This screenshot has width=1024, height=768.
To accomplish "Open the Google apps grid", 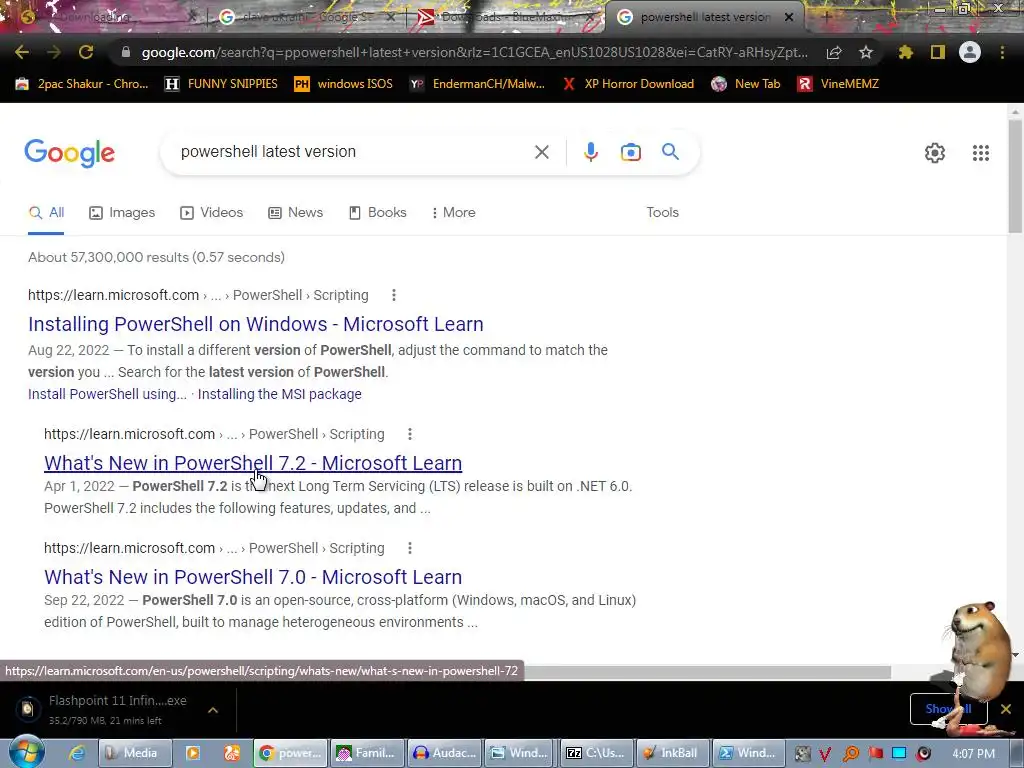I will pyautogui.click(x=980, y=153).
